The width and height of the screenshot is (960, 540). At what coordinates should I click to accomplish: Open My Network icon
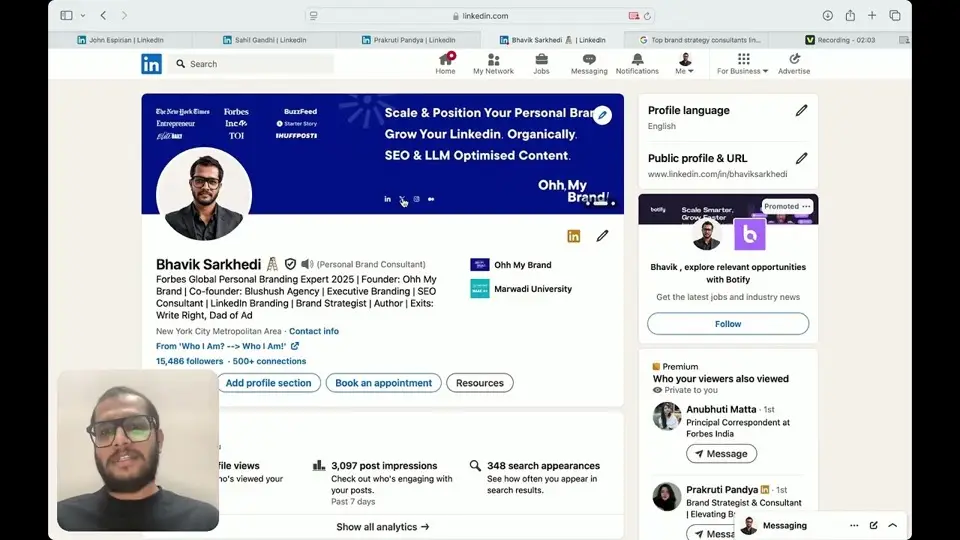pos(493,64)
